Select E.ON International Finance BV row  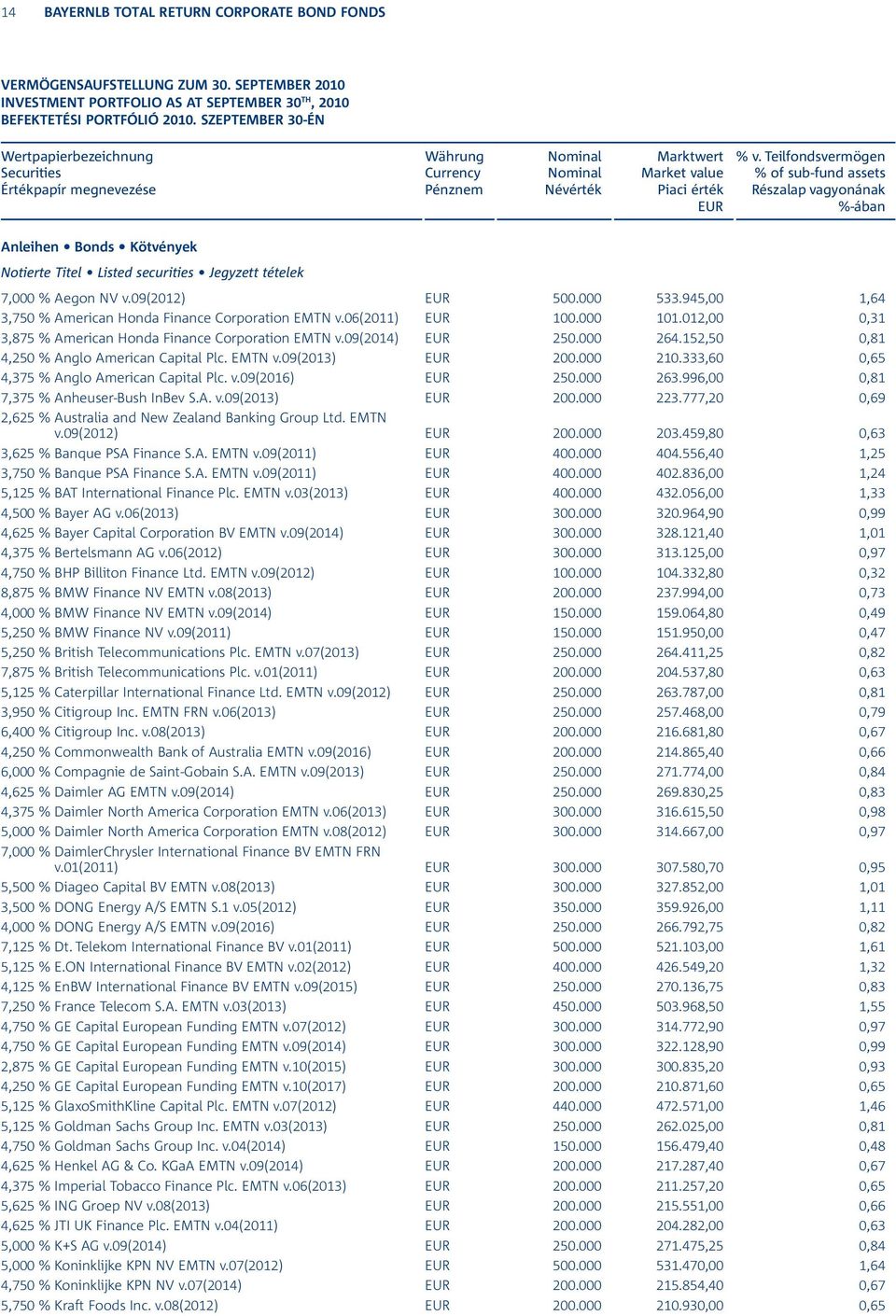click(443, 968)
